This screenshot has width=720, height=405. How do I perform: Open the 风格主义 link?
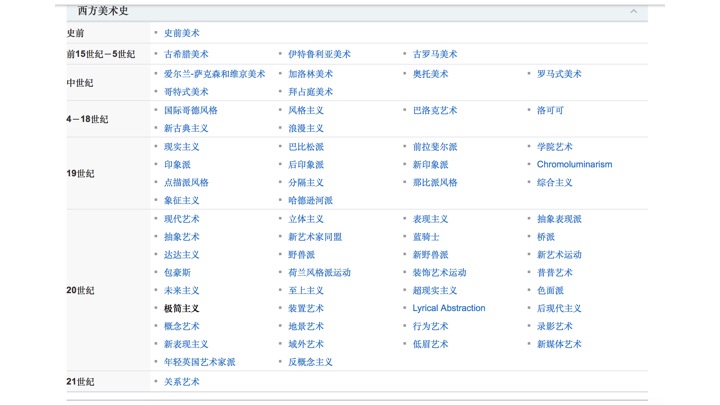pyautogui.click(x=306, y=110)
